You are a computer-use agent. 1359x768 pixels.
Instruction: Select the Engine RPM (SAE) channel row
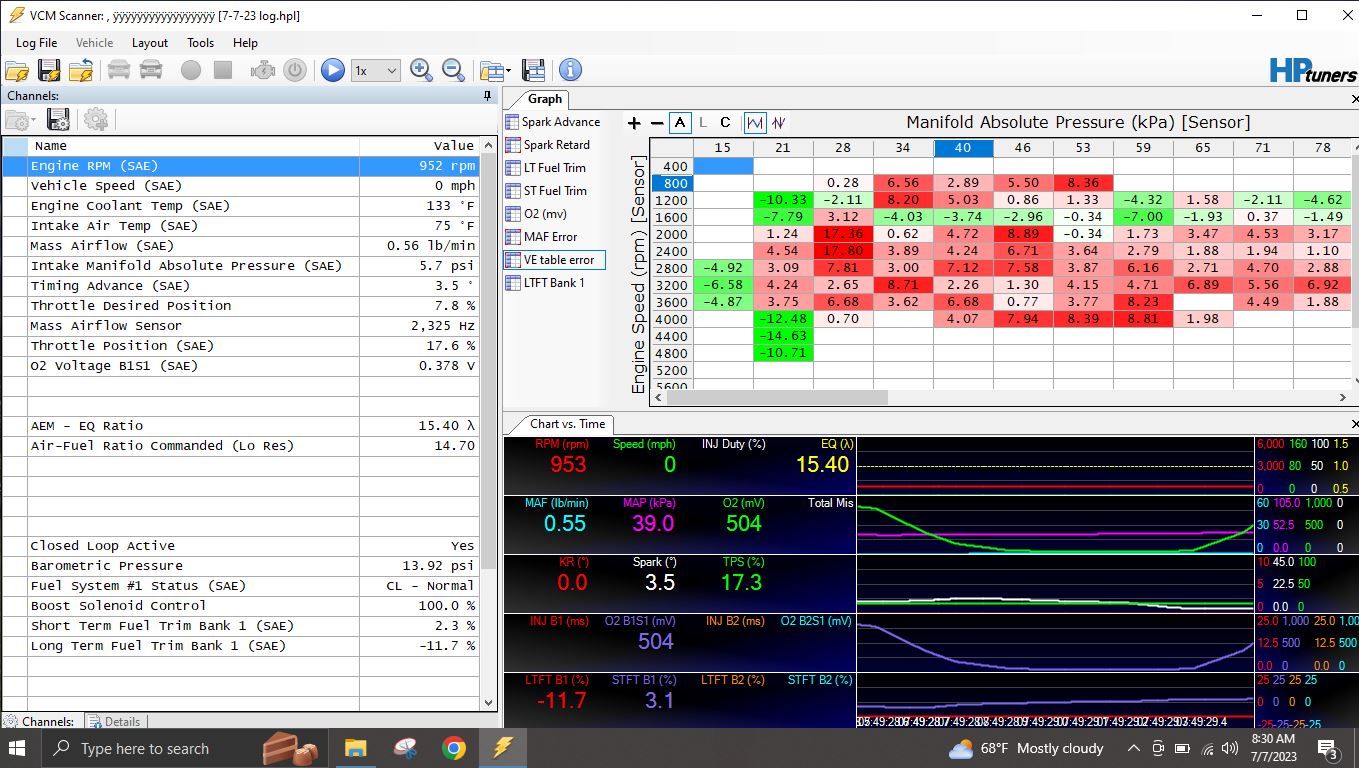241,166
